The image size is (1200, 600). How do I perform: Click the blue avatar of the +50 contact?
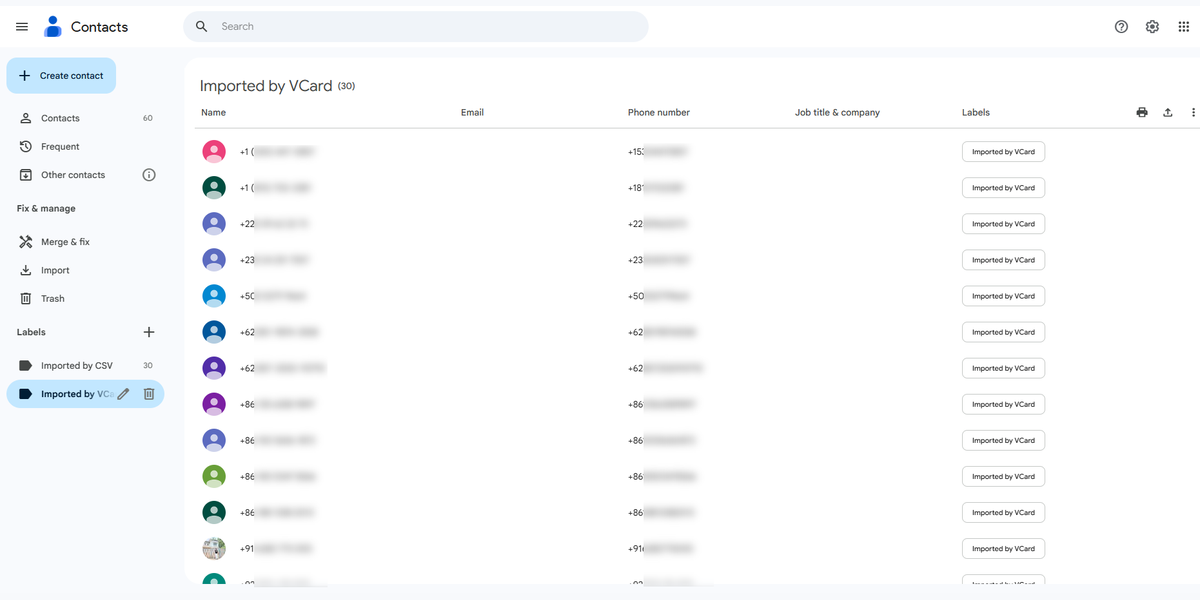pyautogui.click(x=214, y=296)
